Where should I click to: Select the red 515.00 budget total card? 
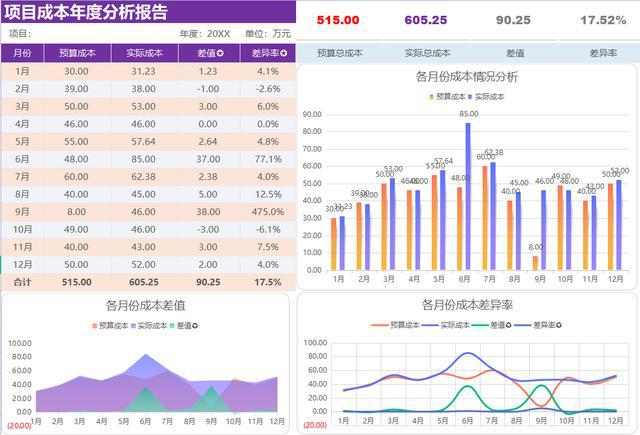(x=337, y=20)
